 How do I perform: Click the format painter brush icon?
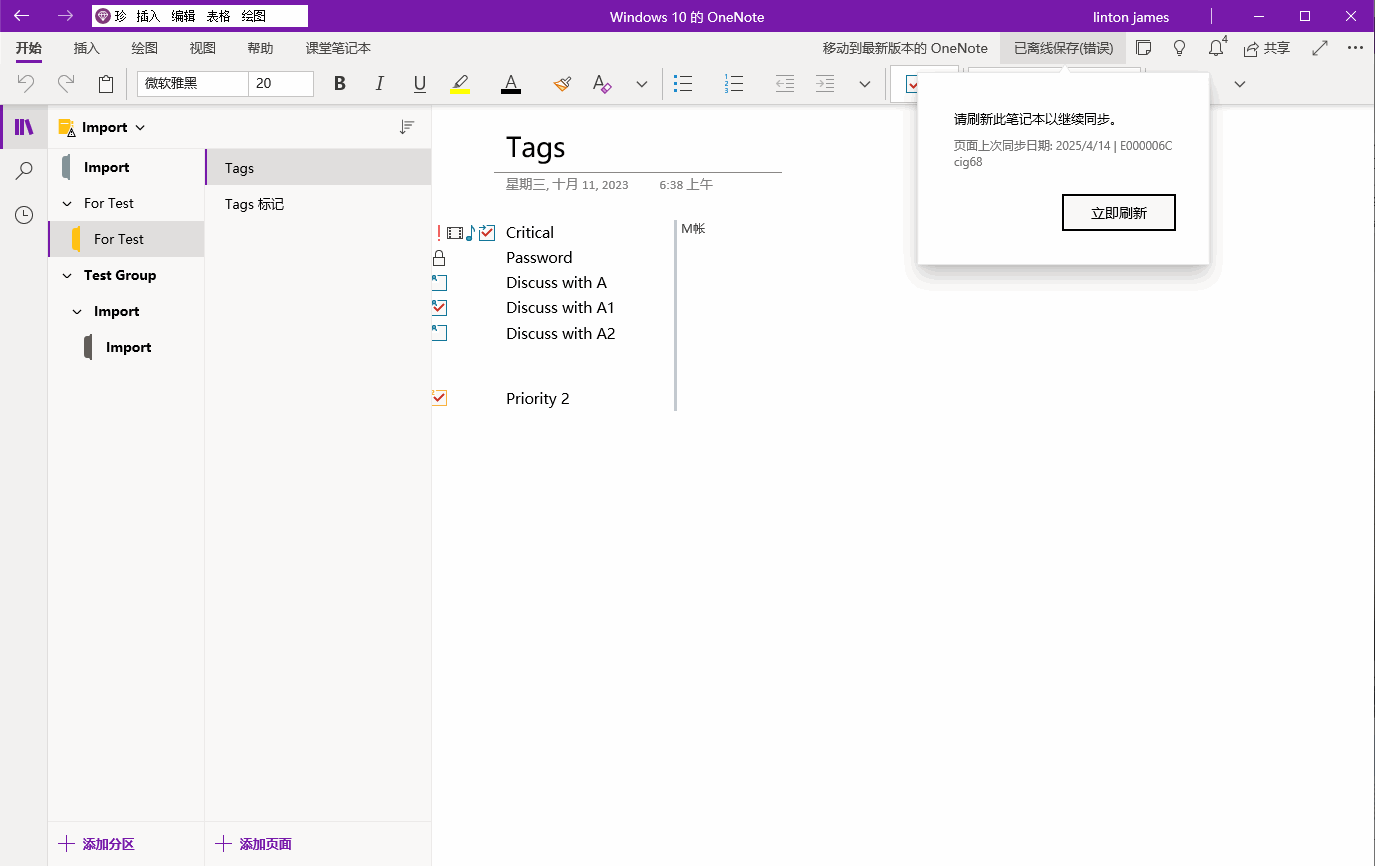click(562, 84)
